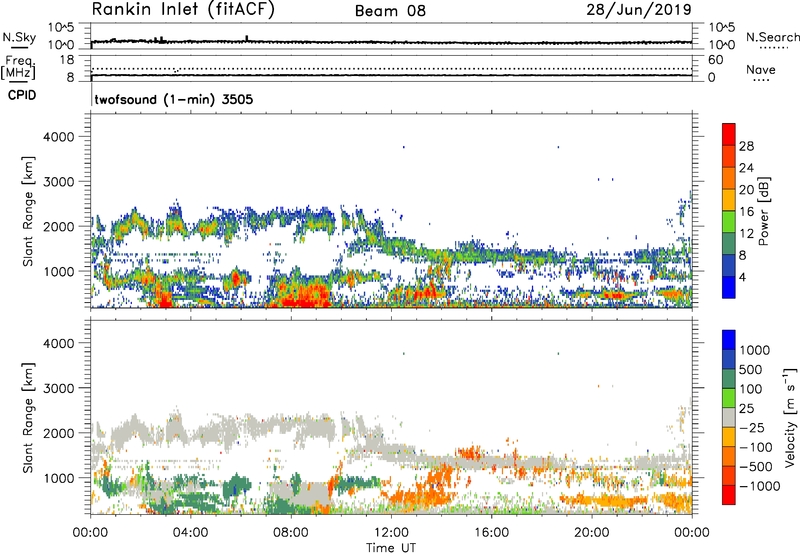Viewport: 800px width, 554px height.
Task: Select the '-500' velocity colorbar label
Action: tap(756, 467)
